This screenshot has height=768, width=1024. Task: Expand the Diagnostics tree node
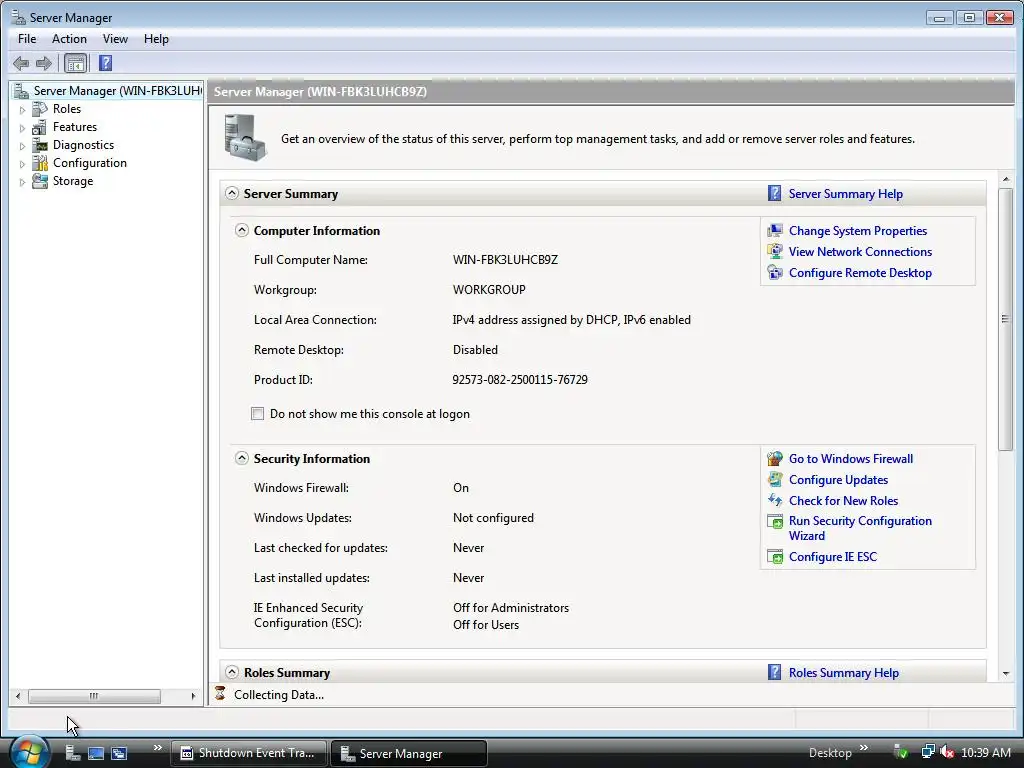tap(22, 146)
